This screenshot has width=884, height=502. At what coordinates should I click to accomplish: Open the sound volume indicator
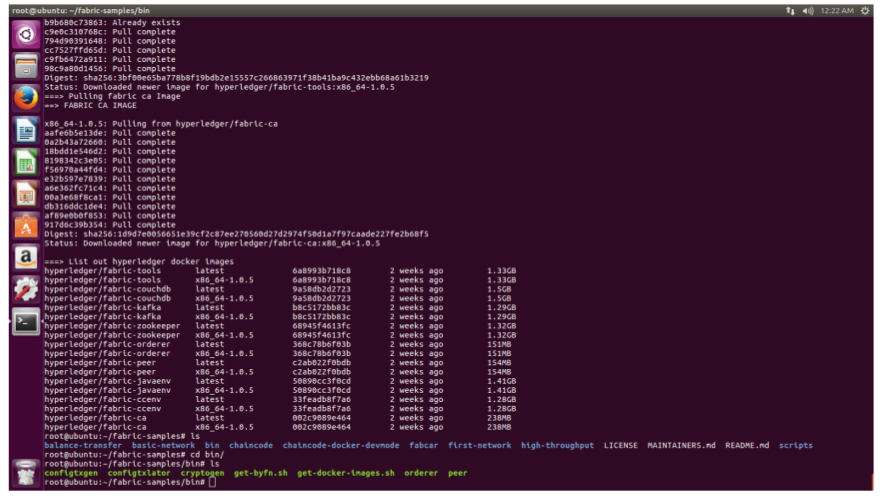click(808, 11)
